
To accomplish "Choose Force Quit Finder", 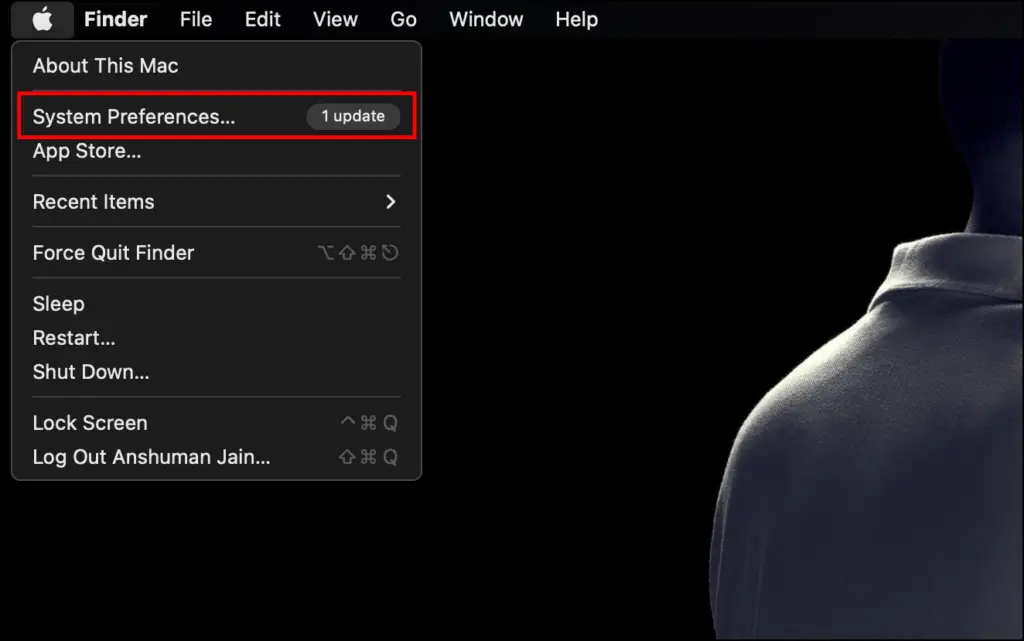I will tap(216, 253).
